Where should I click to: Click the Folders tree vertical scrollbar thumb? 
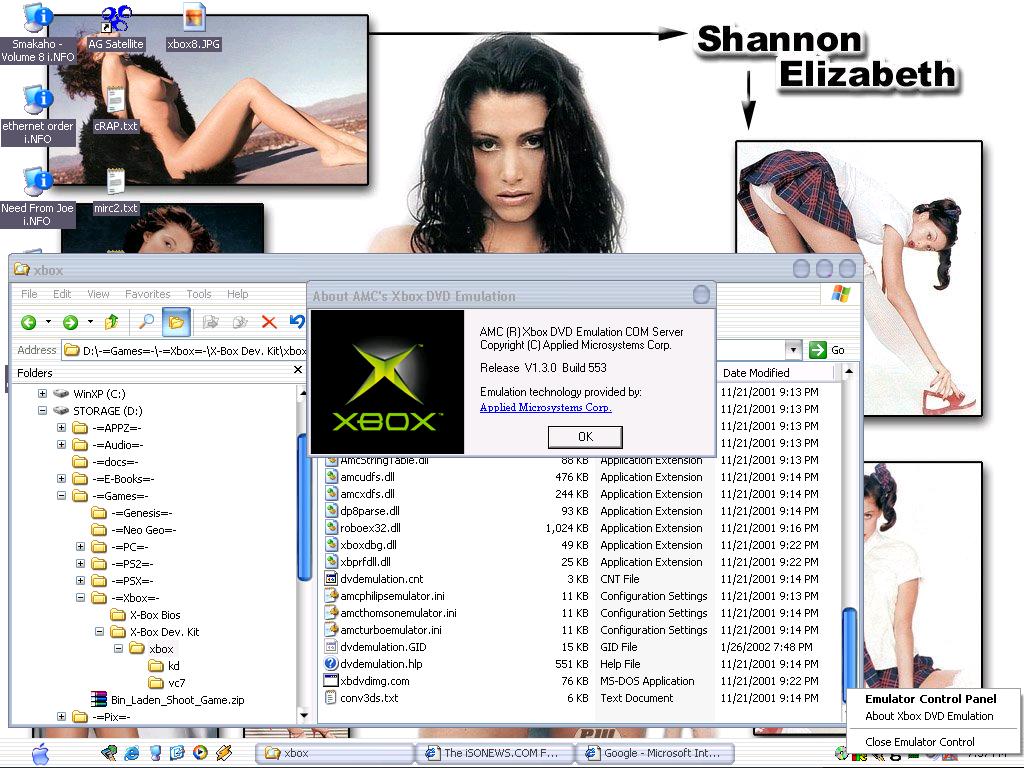[304, 507]
